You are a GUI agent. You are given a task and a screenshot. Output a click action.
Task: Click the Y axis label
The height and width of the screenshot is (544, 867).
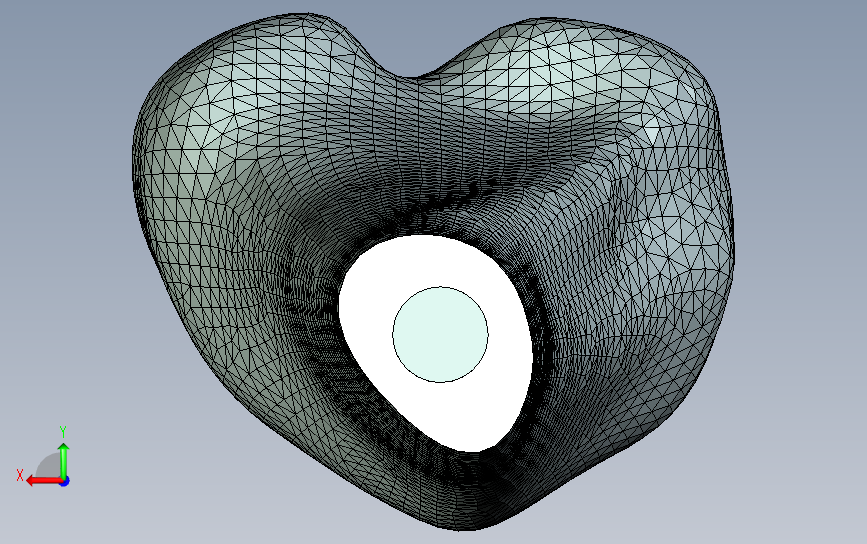click(x=63, y=431)
